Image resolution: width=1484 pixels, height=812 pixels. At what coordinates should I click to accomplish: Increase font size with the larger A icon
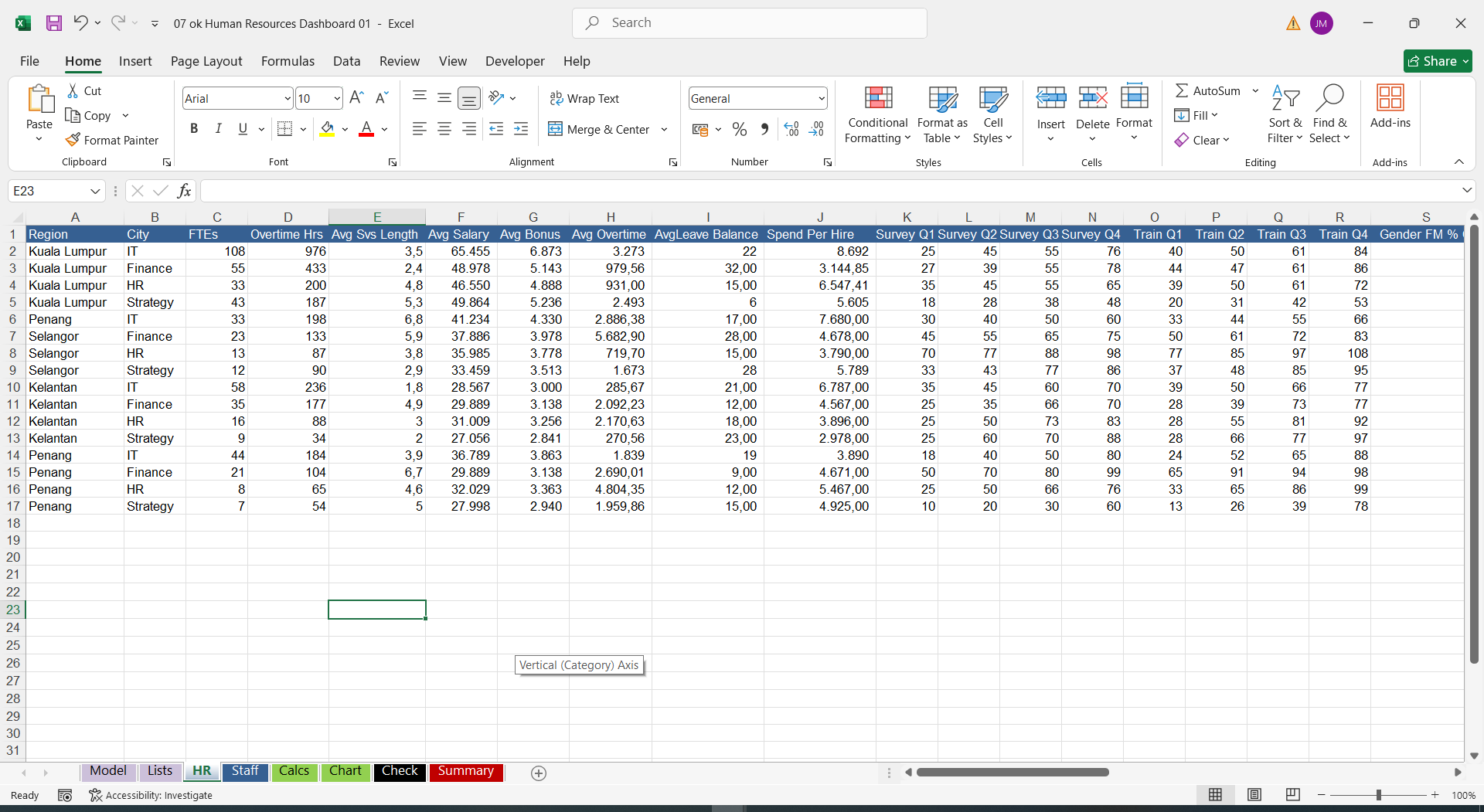point(356,98)
